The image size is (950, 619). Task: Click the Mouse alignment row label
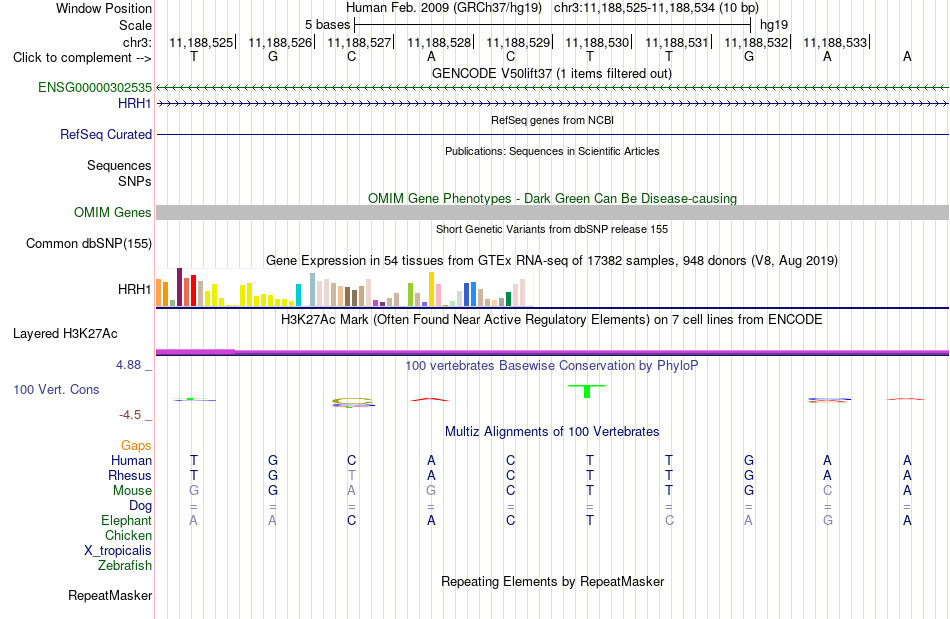point(132,491)
